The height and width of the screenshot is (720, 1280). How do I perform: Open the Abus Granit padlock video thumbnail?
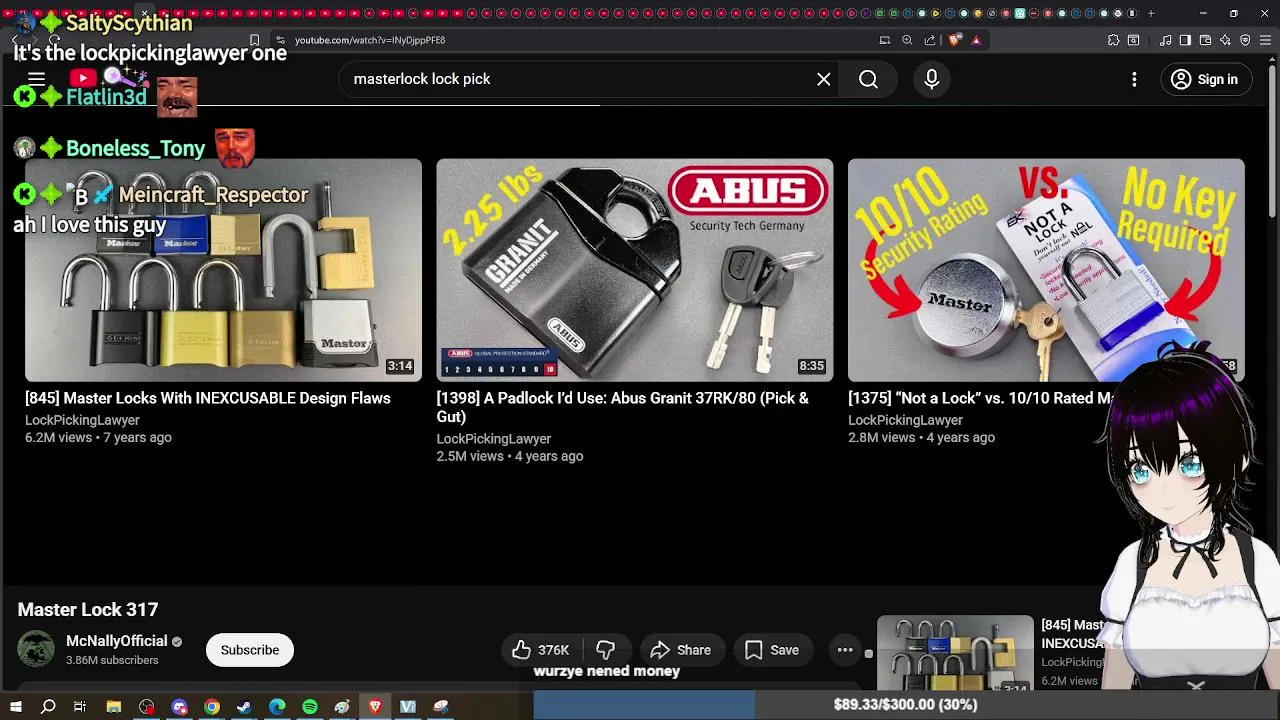[634, 270]
